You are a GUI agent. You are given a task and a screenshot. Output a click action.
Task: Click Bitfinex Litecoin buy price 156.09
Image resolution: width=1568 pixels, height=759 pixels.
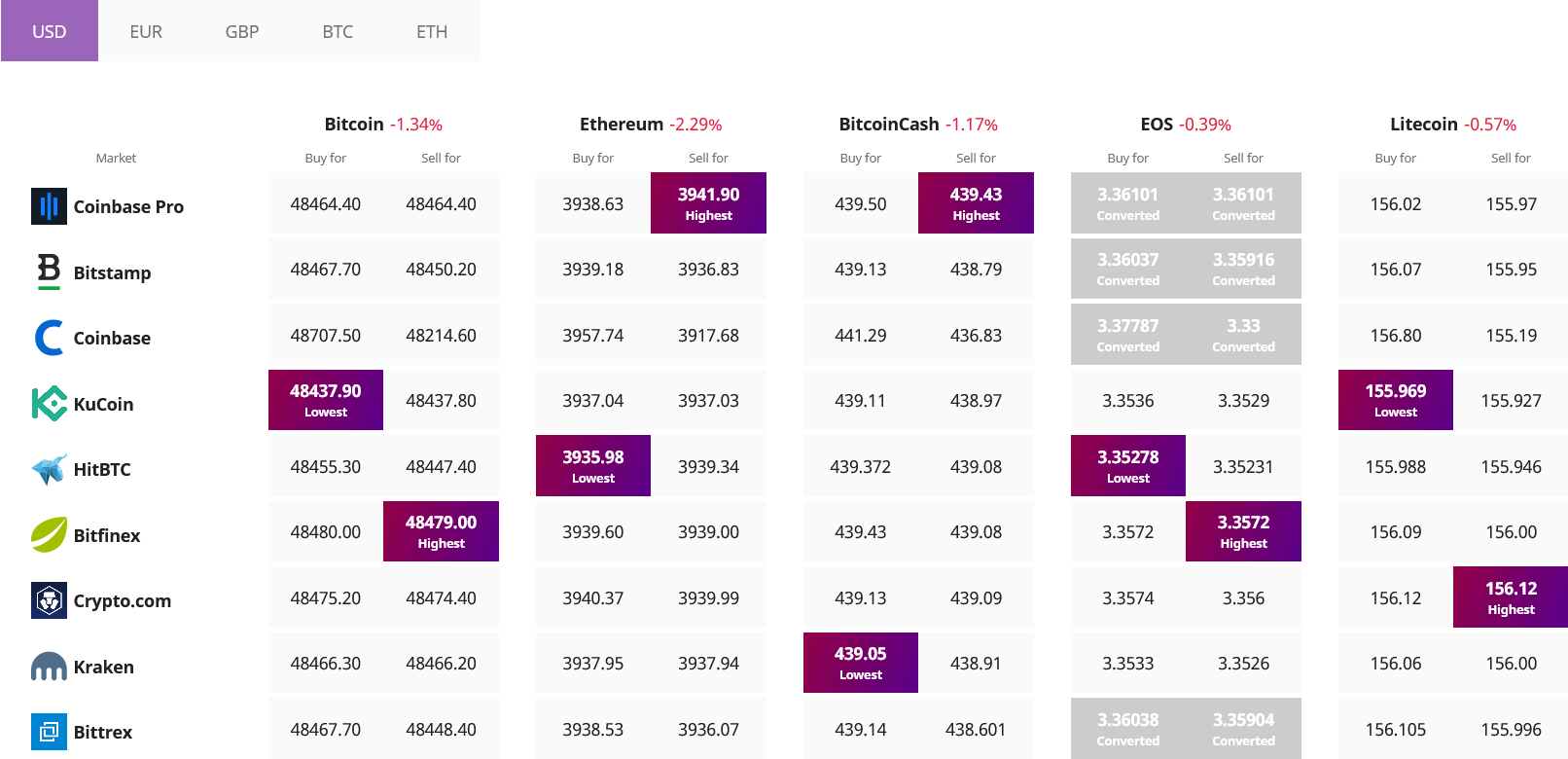(1396, 531)
